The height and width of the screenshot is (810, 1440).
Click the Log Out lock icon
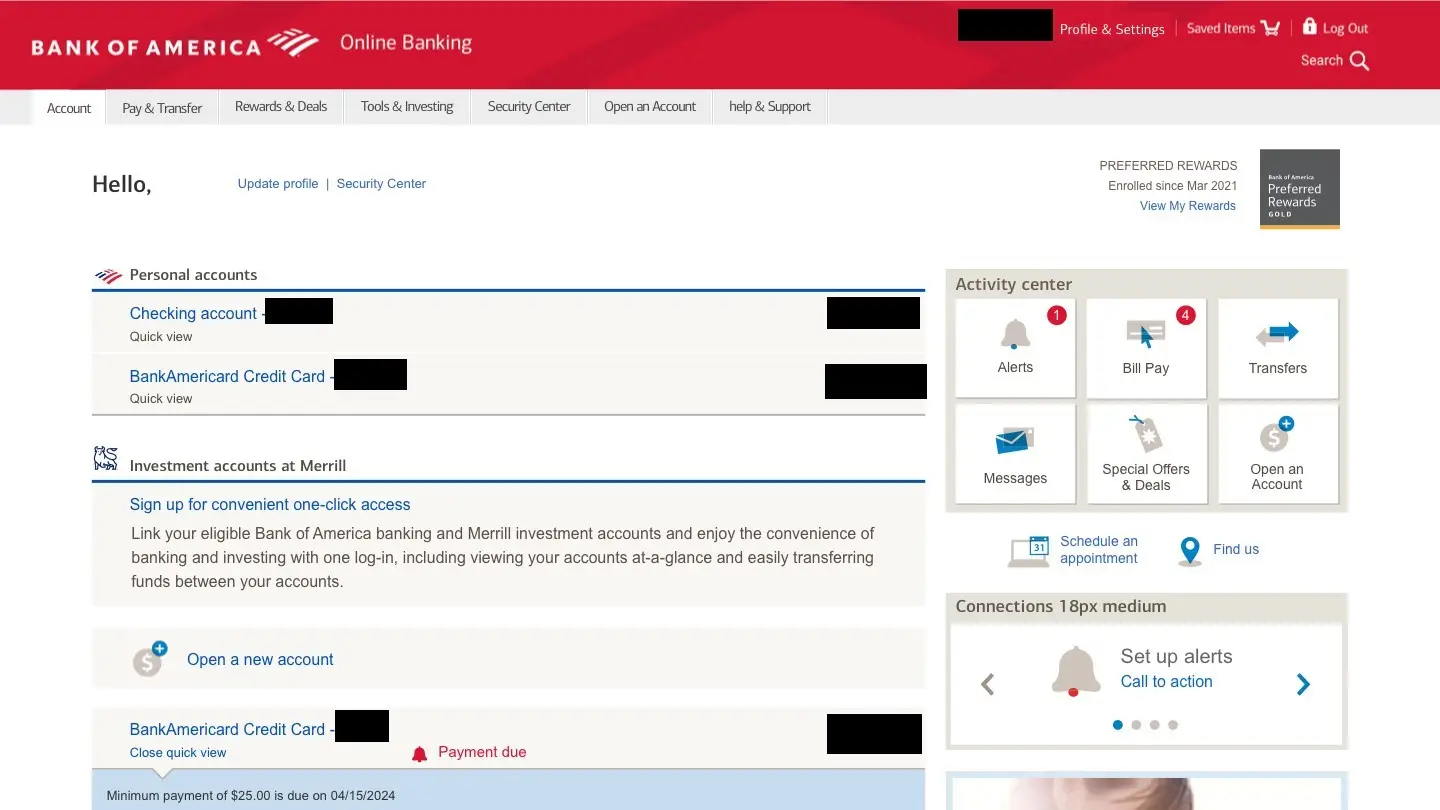(x=1309, y=27)
